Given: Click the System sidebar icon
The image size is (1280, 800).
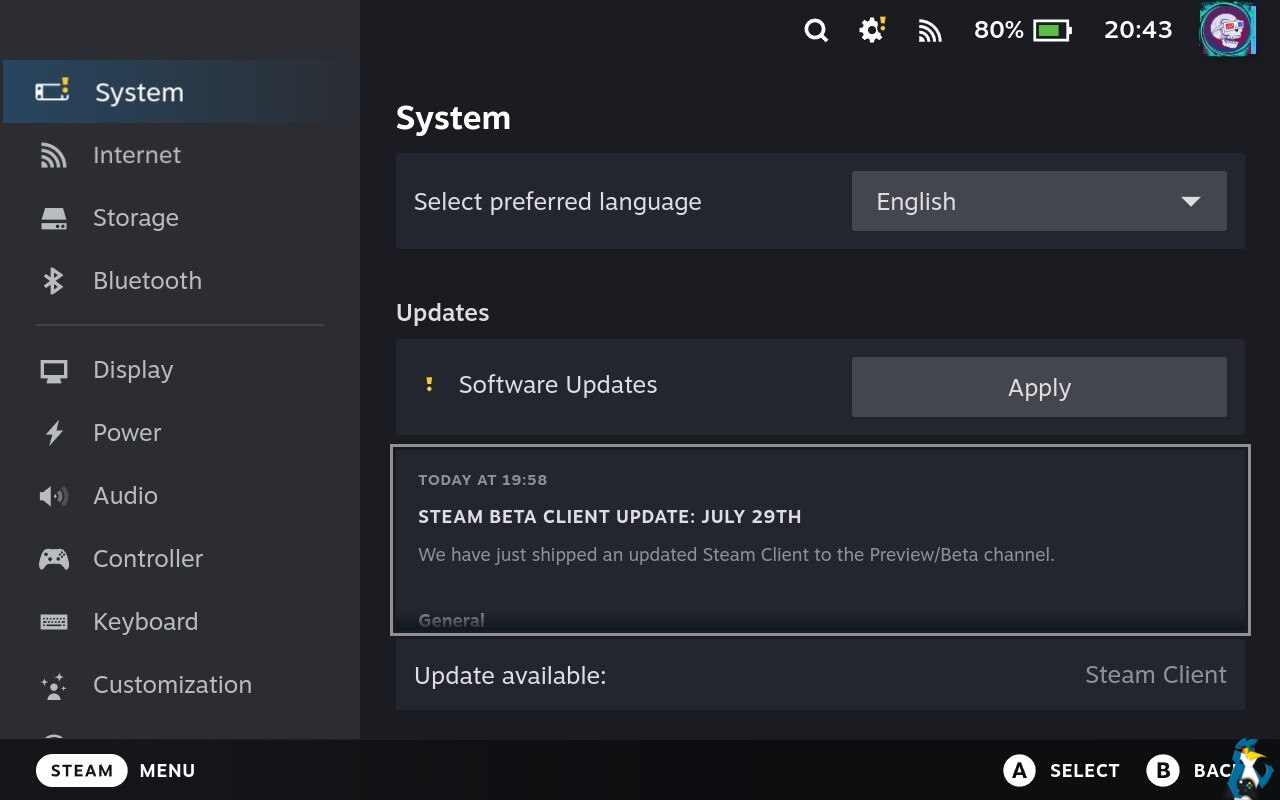Looking at the screenshot, I should click(52, 91).
